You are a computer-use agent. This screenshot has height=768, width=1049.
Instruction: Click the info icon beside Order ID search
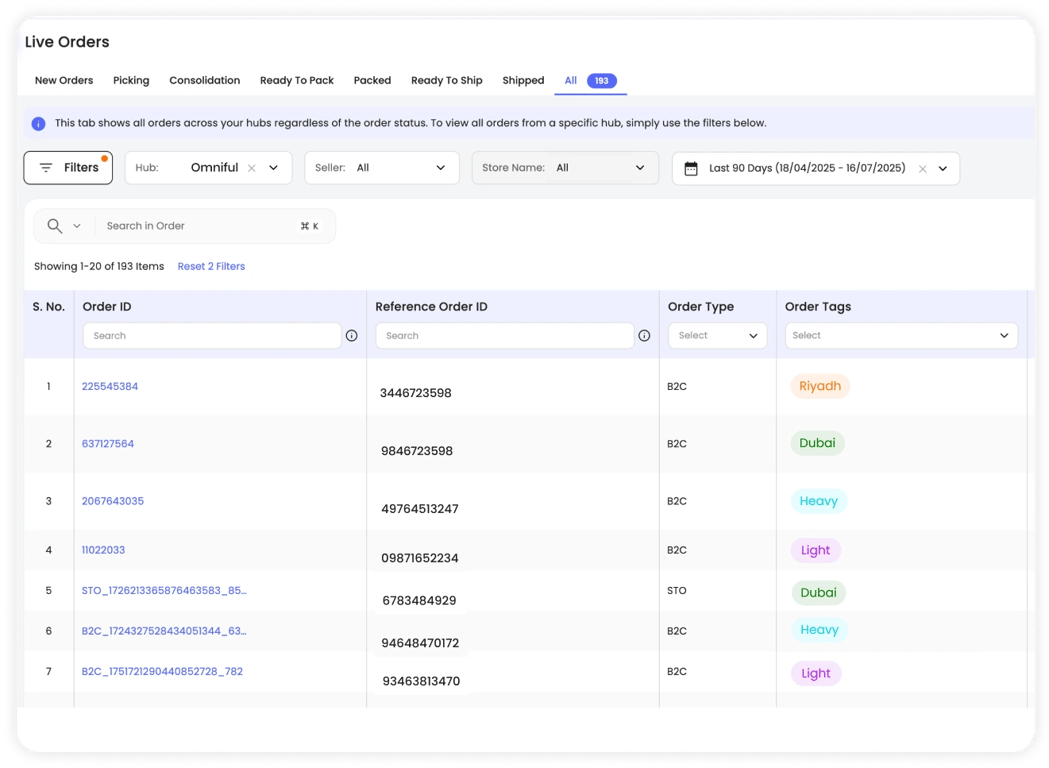pyautogui.click(x=351, y=336)
